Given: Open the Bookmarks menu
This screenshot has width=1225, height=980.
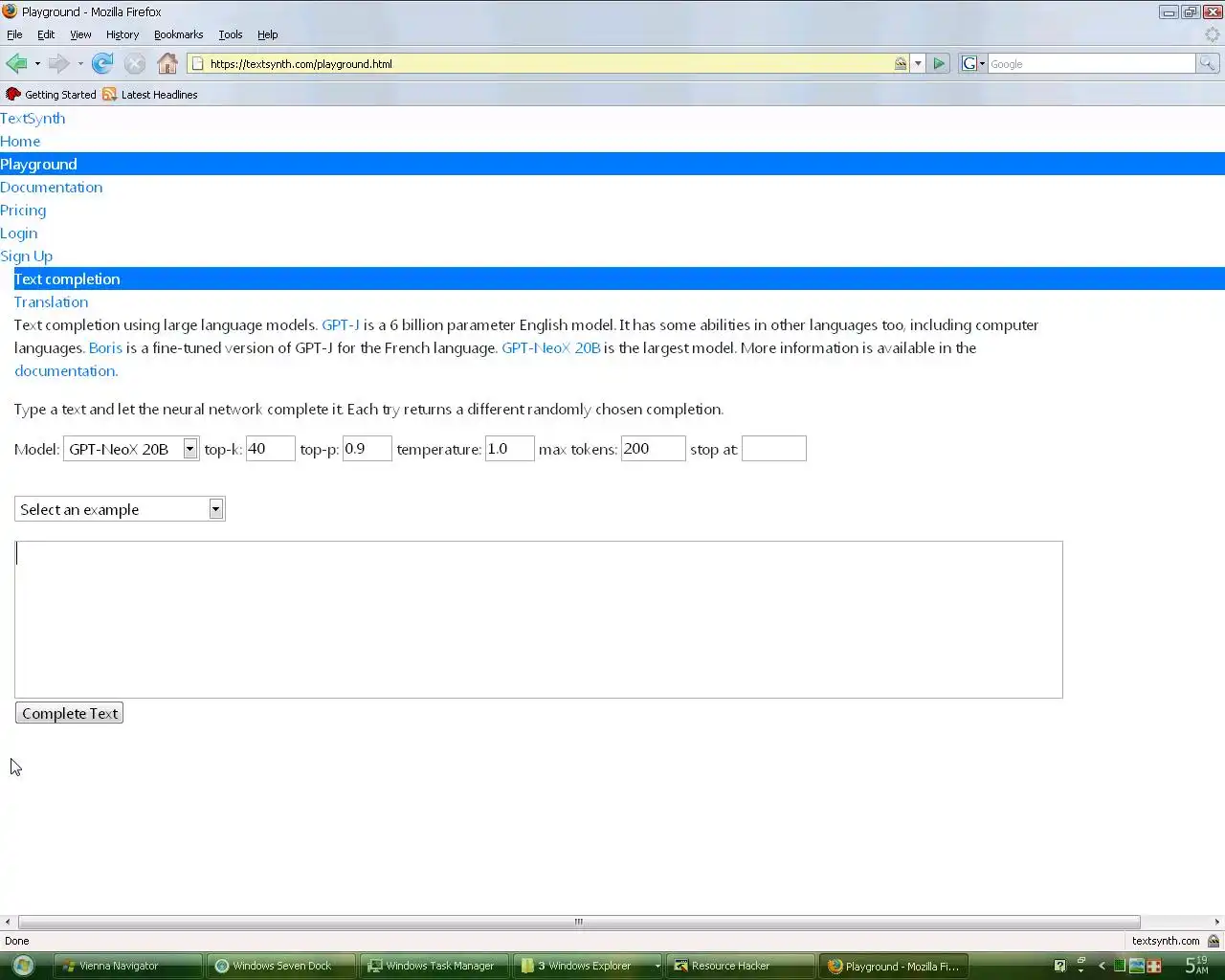Looking at the screenshot, I should tap(178, 34).
